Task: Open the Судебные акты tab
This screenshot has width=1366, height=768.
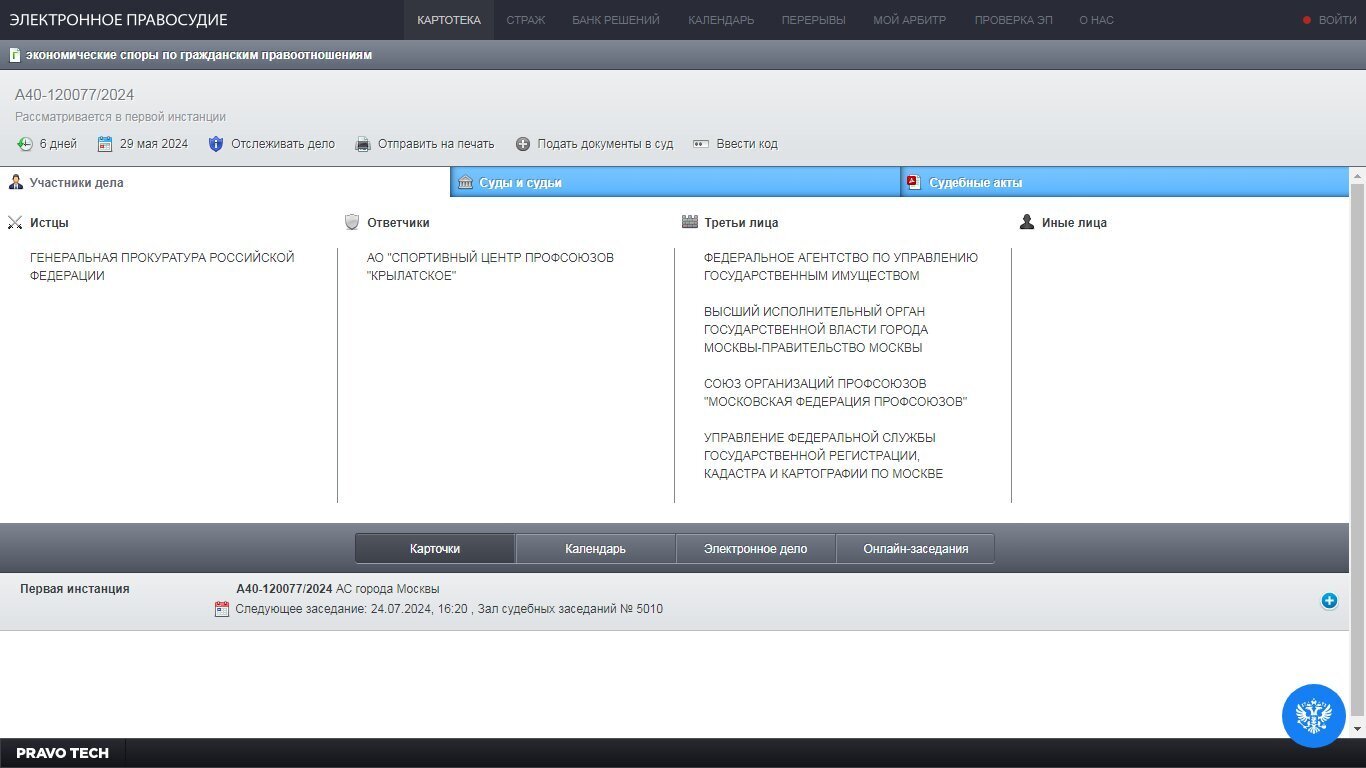Action: 975,183
